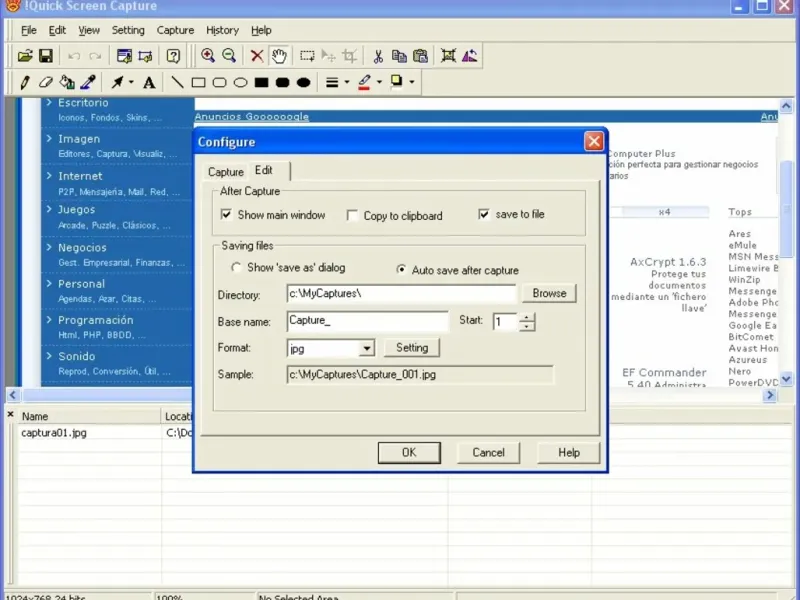Click the Base name input field
Screen dimensions: 800x600
click(367, 321)
